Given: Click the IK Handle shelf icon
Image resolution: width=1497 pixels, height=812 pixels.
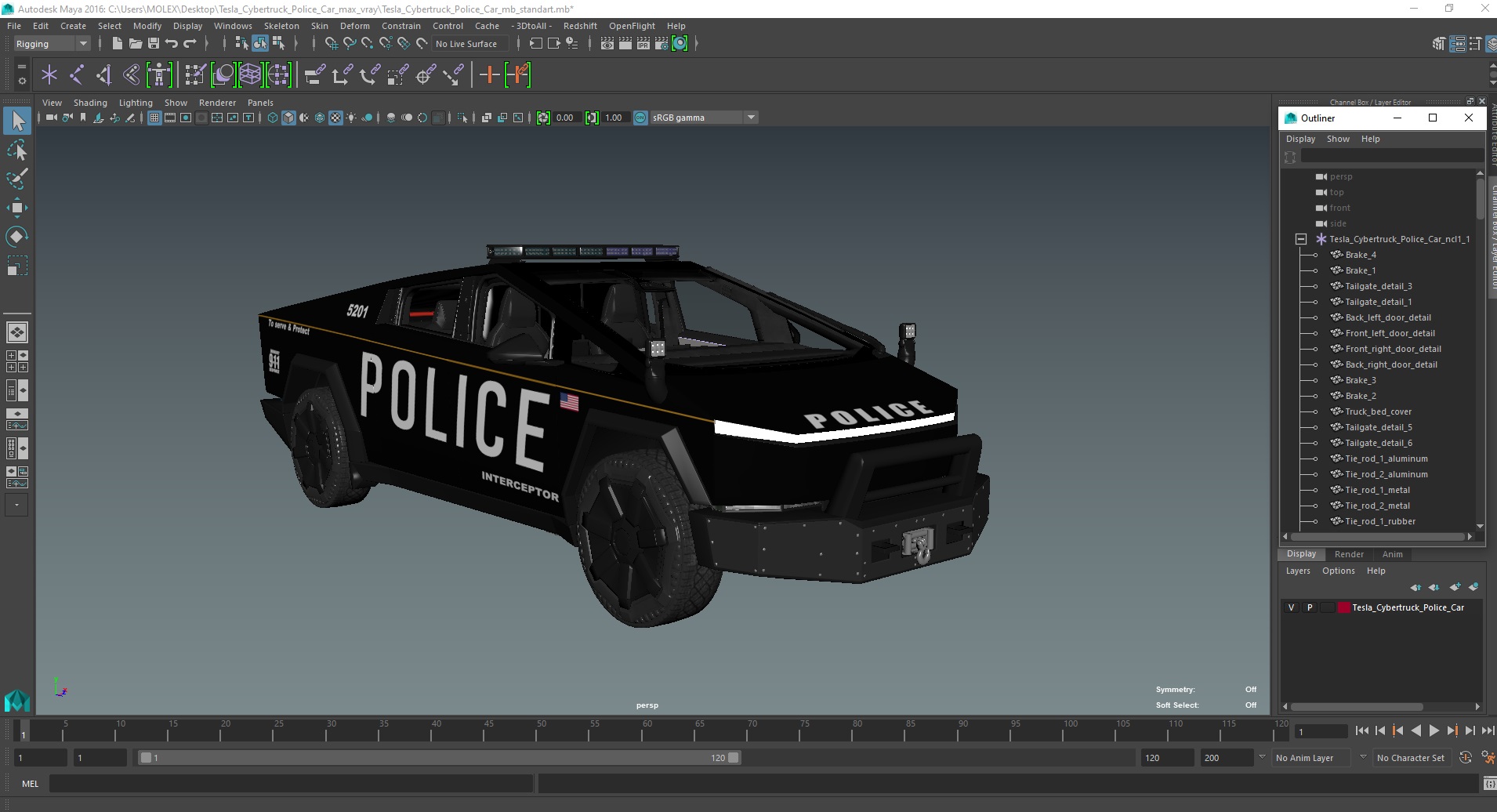Looking at the screenshot, I should point(103,75).
